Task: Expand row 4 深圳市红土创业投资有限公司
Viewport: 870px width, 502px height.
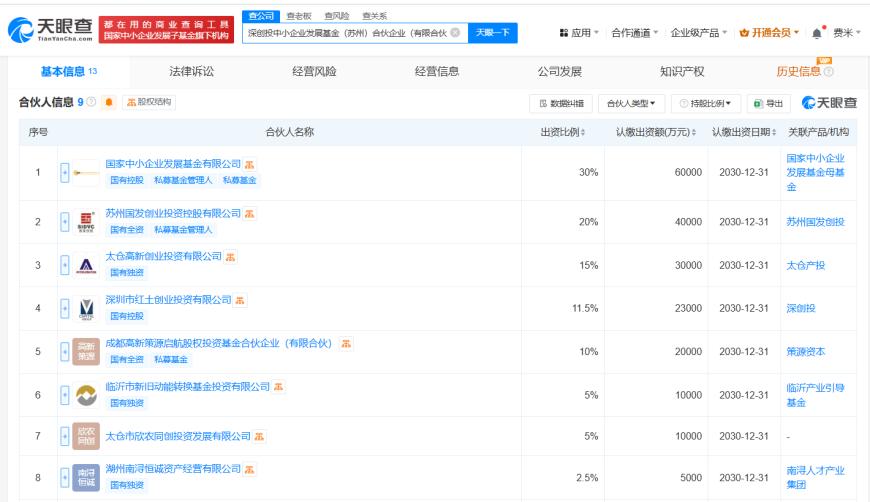Action: (x=65, y=308)
